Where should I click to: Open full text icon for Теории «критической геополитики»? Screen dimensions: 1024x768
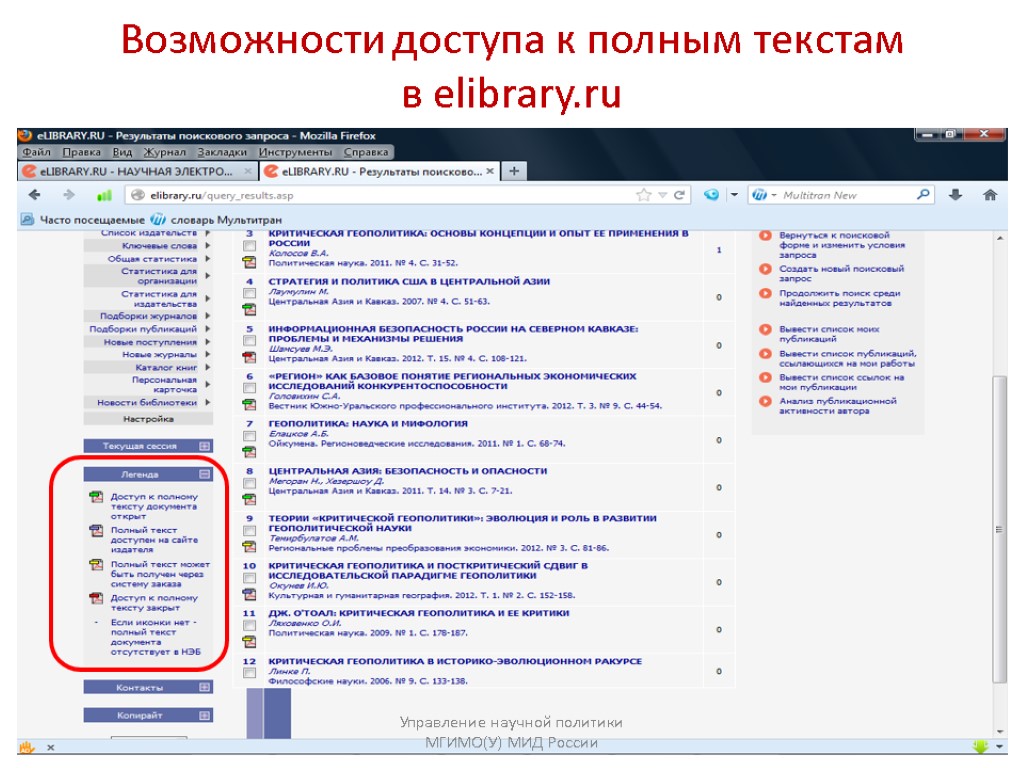(249, 547)
